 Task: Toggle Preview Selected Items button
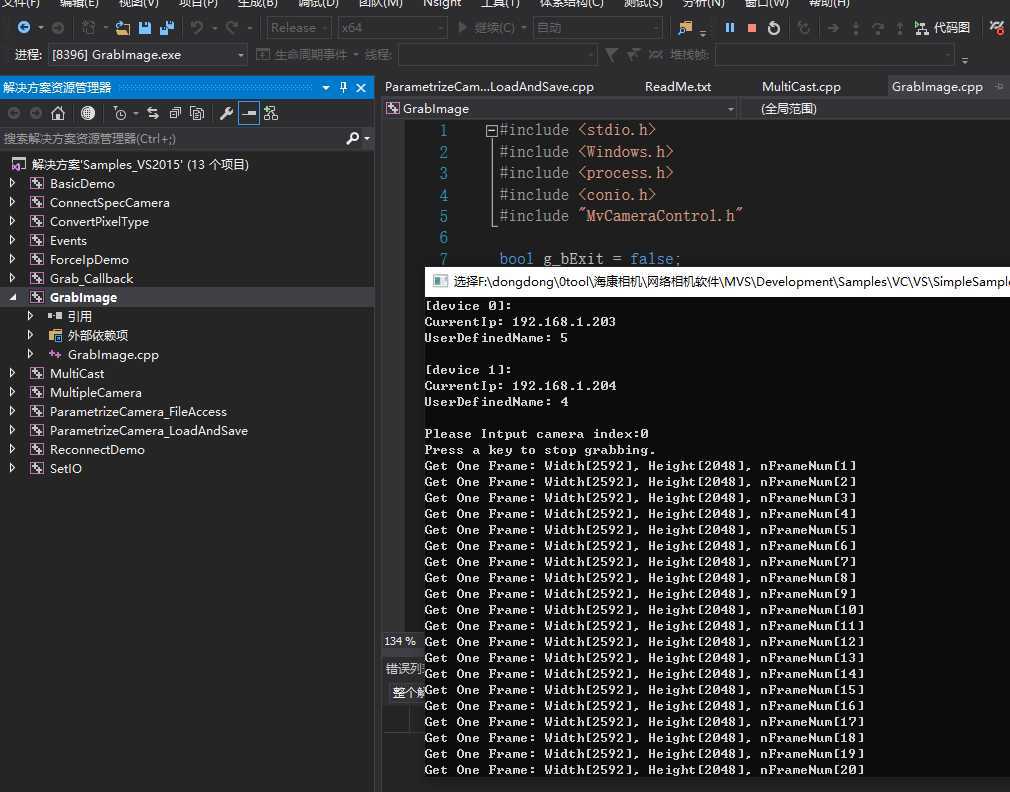249,113
